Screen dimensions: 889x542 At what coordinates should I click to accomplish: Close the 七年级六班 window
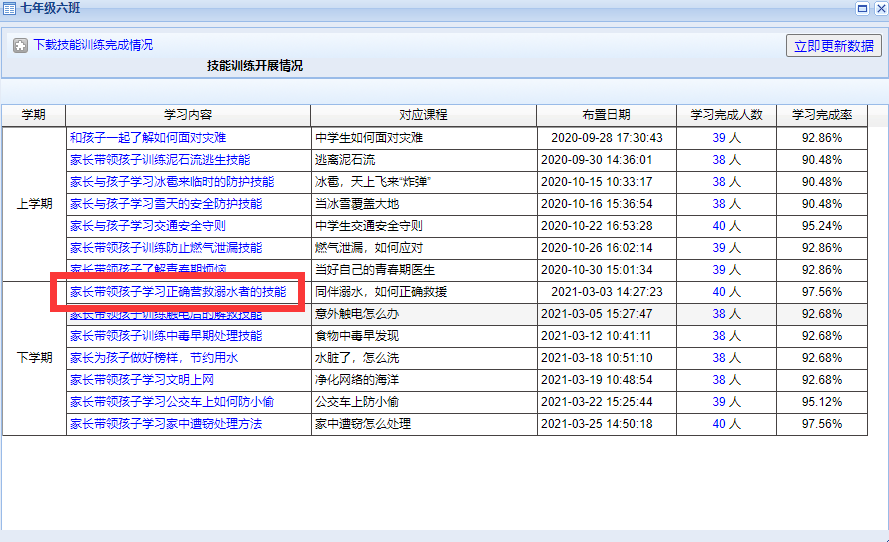(x=878, y=8)
